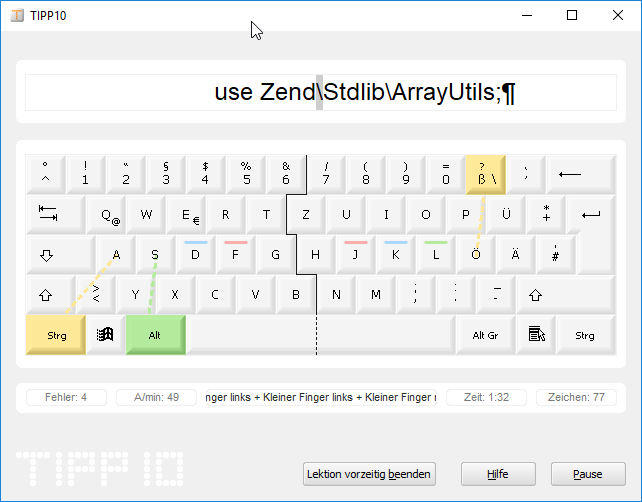
Task: Click the Zeichen: 77 status field
Action: pyautogui.click(x=576, y=397)
